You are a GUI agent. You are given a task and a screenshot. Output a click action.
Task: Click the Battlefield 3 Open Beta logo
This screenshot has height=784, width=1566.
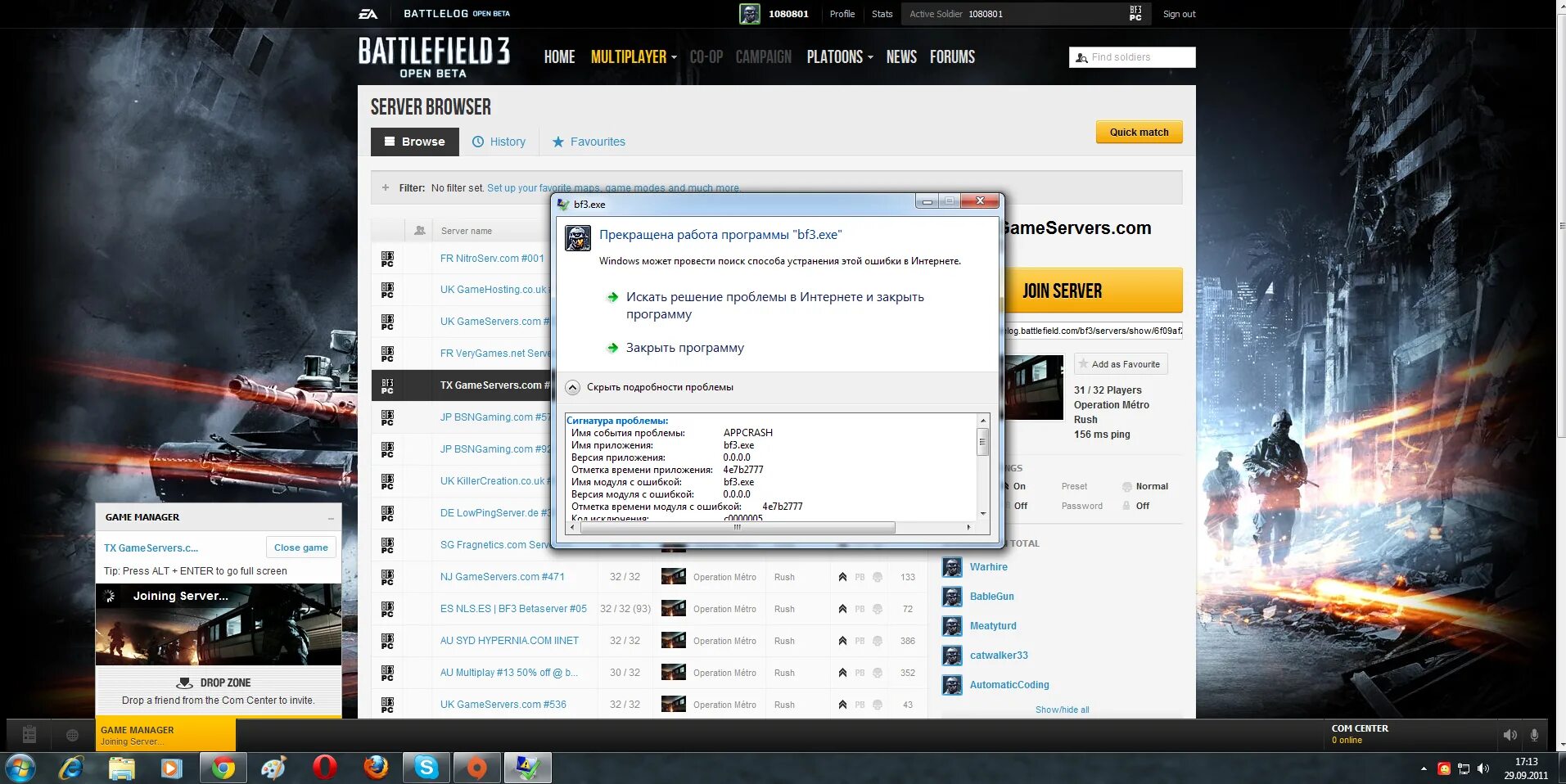coord(434,56)
